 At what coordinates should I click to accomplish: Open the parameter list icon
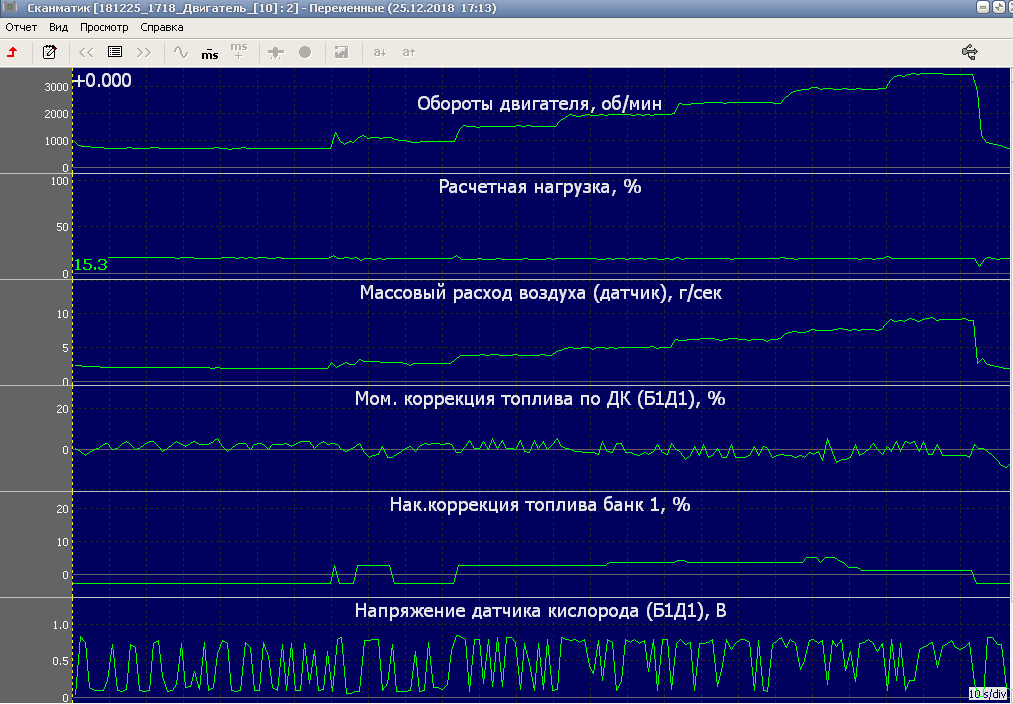[x=115, y=52]
